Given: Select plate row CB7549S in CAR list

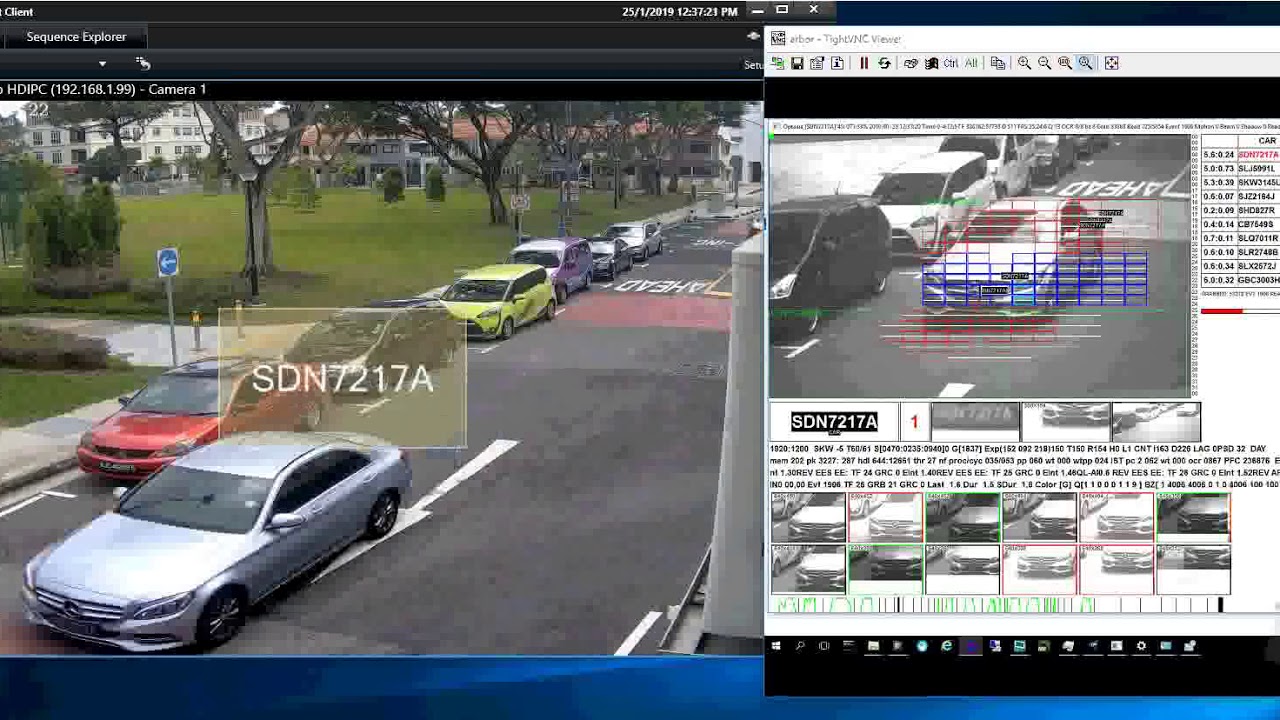Looking at the screenshot, I should click(1241, 225).
